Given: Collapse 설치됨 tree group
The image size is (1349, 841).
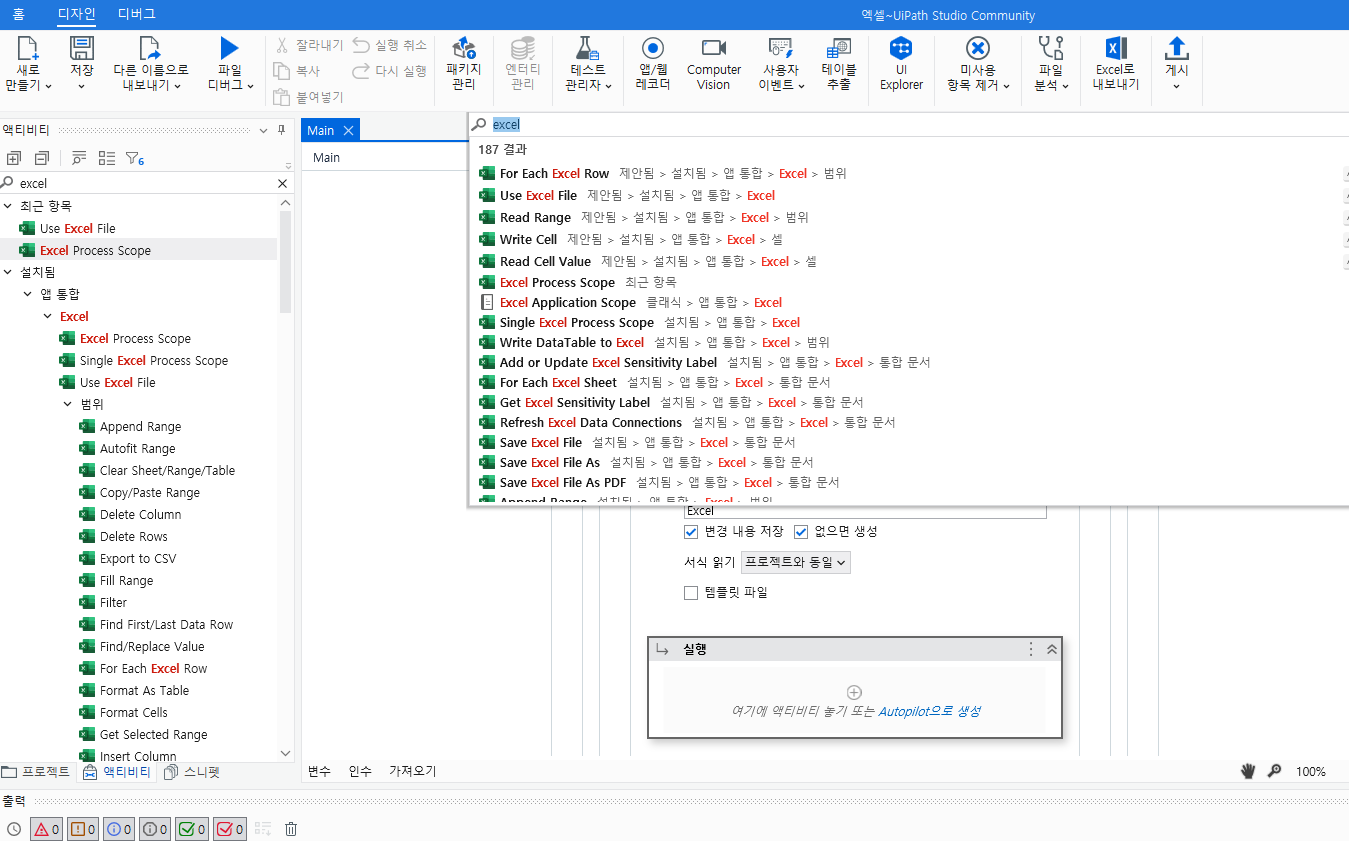Looking at the screenshot, I should click(x=8, y=272).
